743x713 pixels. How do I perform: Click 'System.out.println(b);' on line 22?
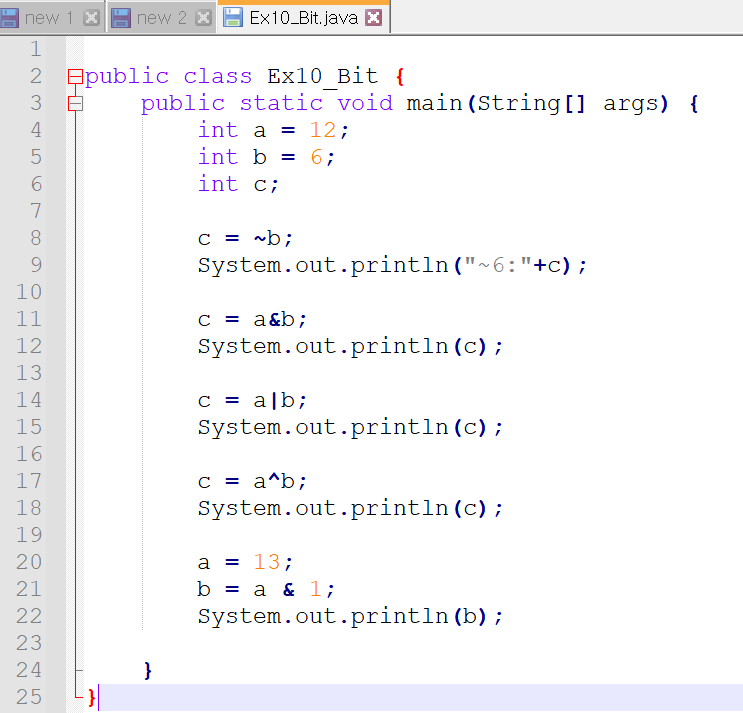350,617
